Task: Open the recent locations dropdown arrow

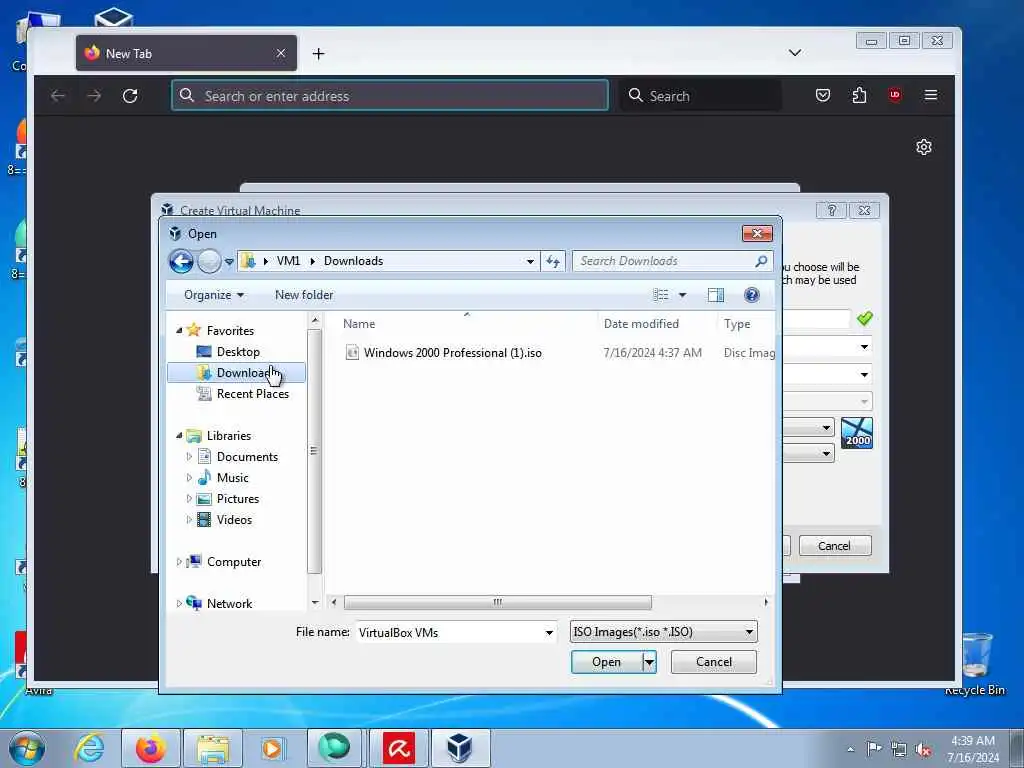Action: tap(229, 262)
